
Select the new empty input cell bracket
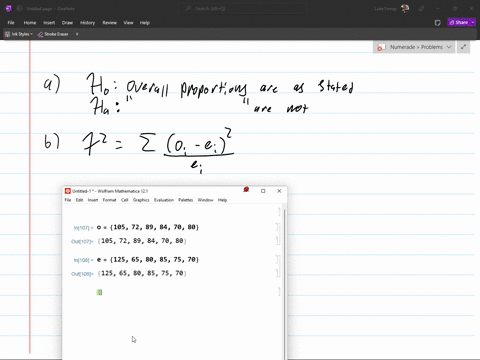coord(279,292)
